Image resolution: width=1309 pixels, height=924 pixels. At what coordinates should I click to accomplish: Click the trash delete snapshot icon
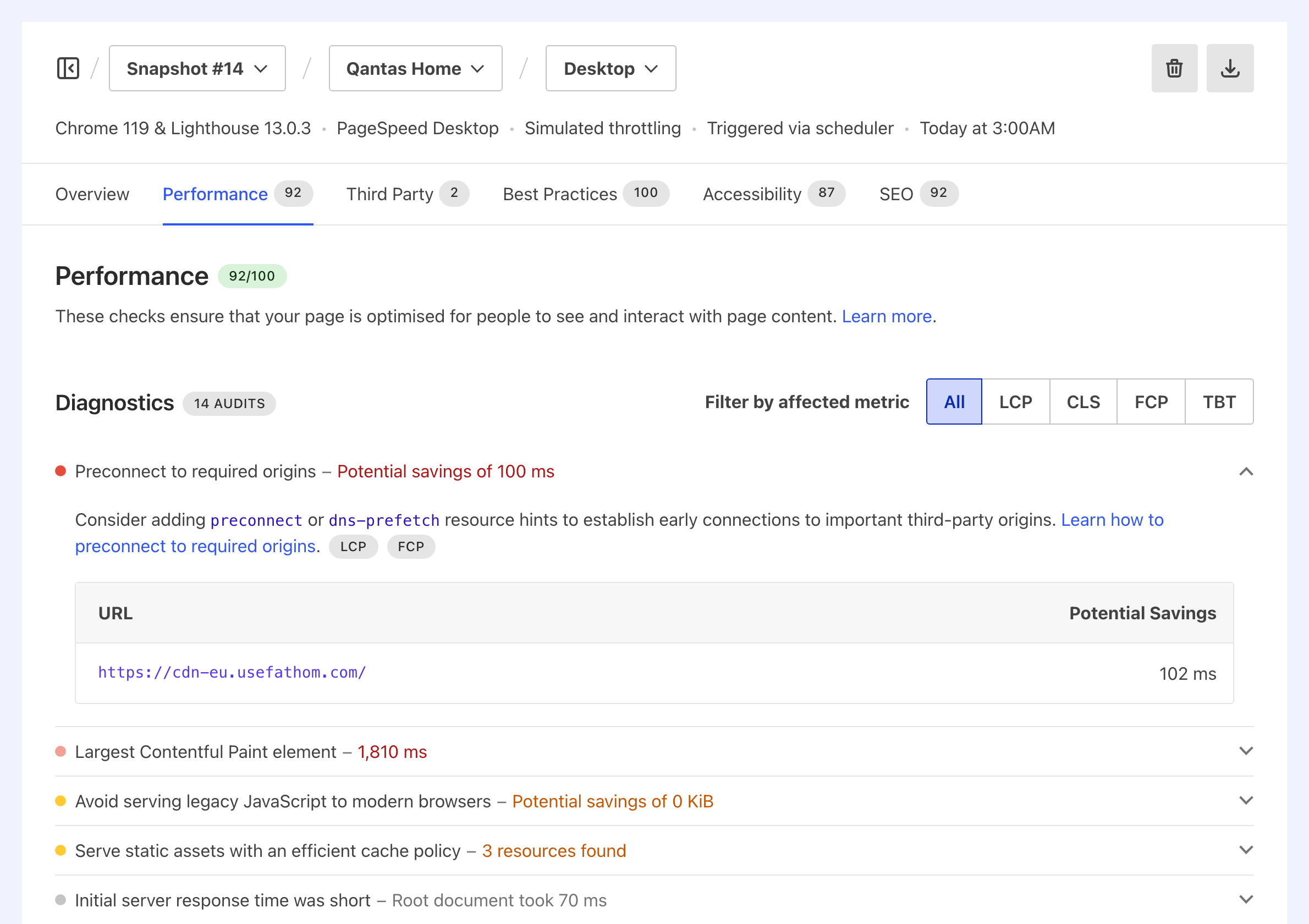click(x=1174, y=68)
